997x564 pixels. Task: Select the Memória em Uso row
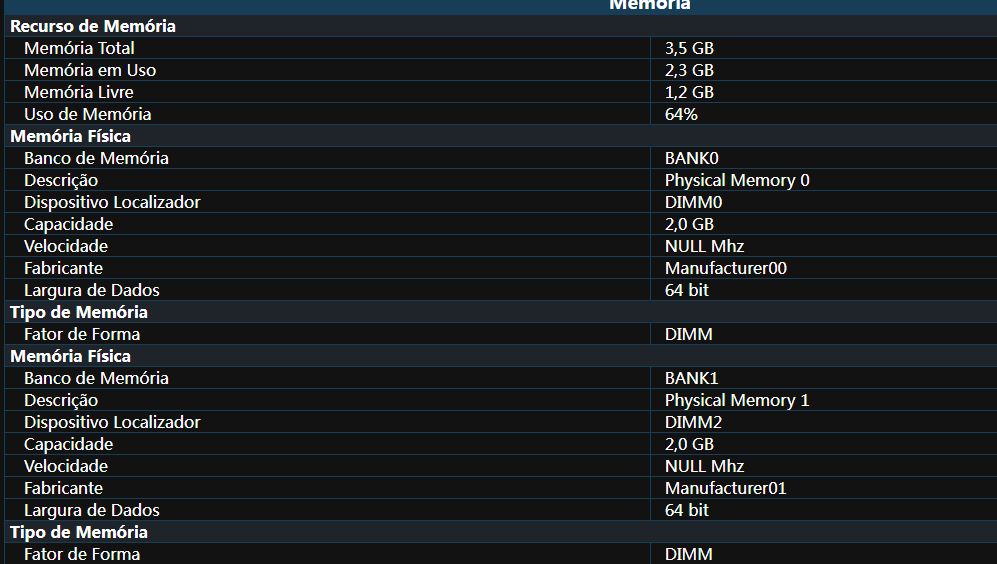[500, 70]
